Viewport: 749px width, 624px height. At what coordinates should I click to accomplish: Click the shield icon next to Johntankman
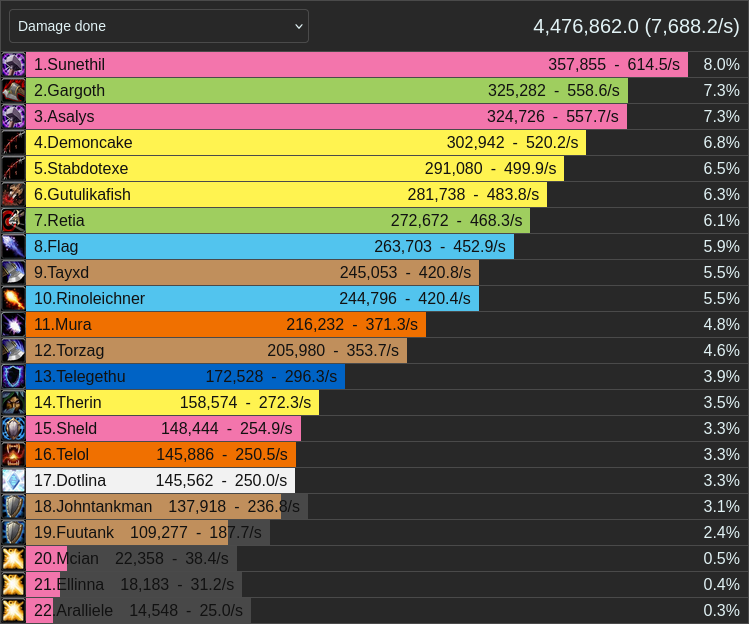point(13,506)
